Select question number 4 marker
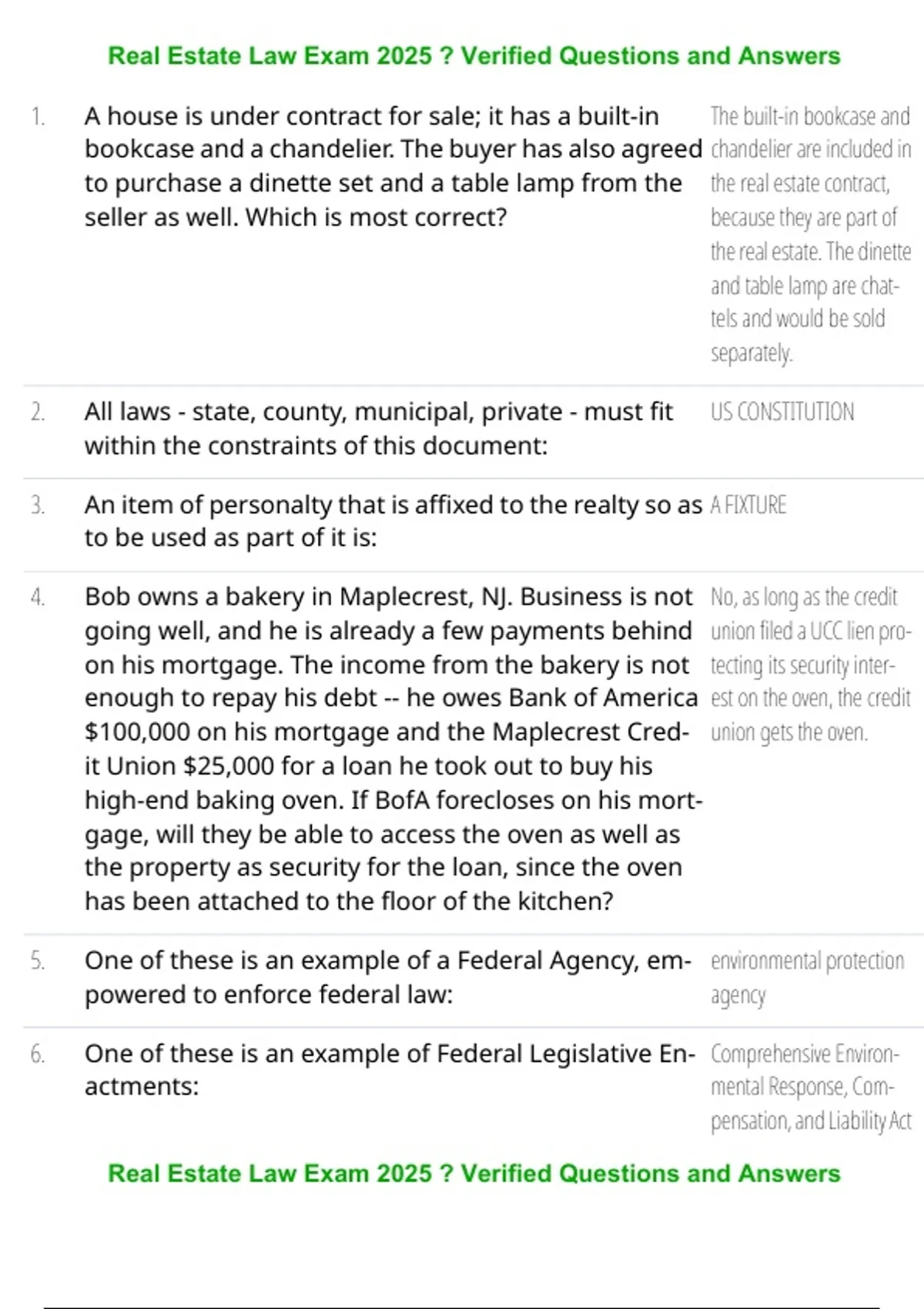Screen dimensions: 924x1309 click(x=38, y=598)
